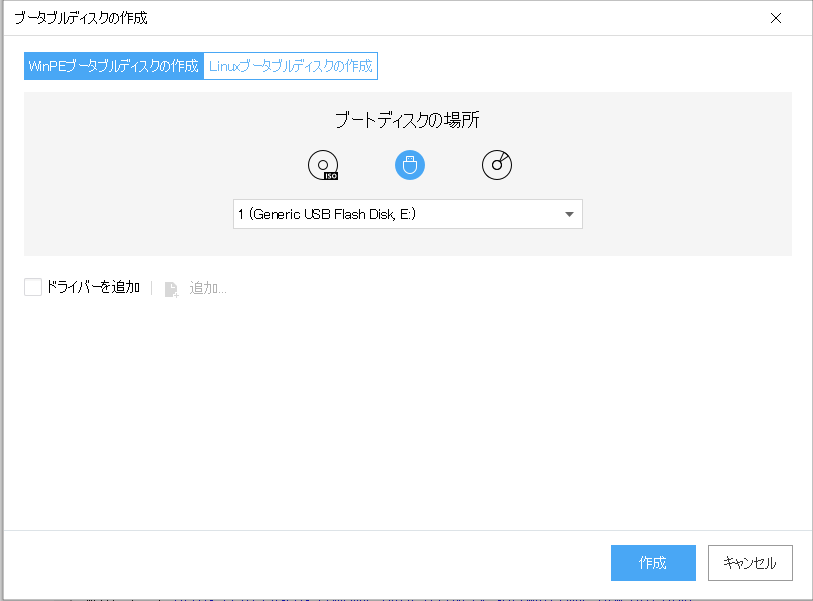Click the add driver file icon
The width and height of the screenshot is (813, 601).
tap(171, 289)
